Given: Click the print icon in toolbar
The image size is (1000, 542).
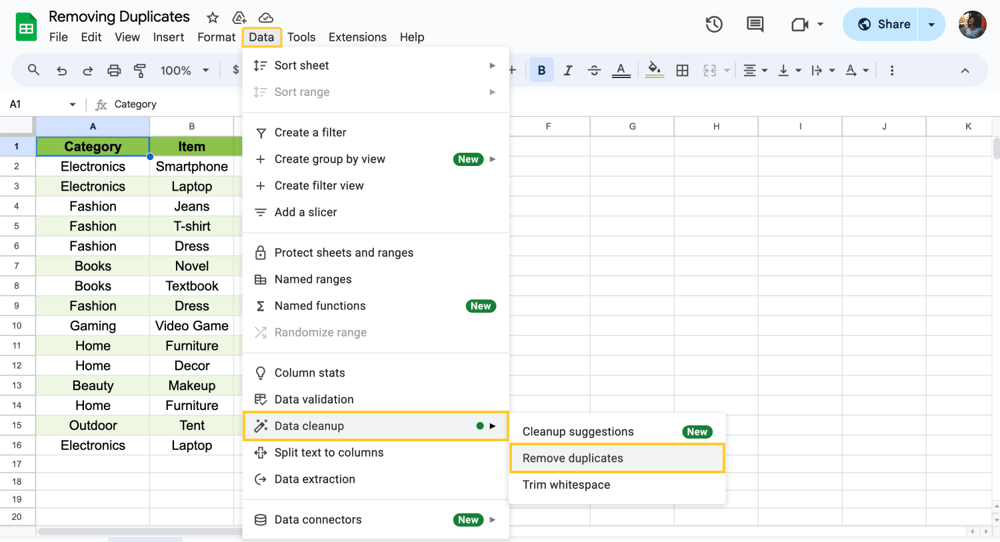Looking at the screenshot, I should [114, 71].
